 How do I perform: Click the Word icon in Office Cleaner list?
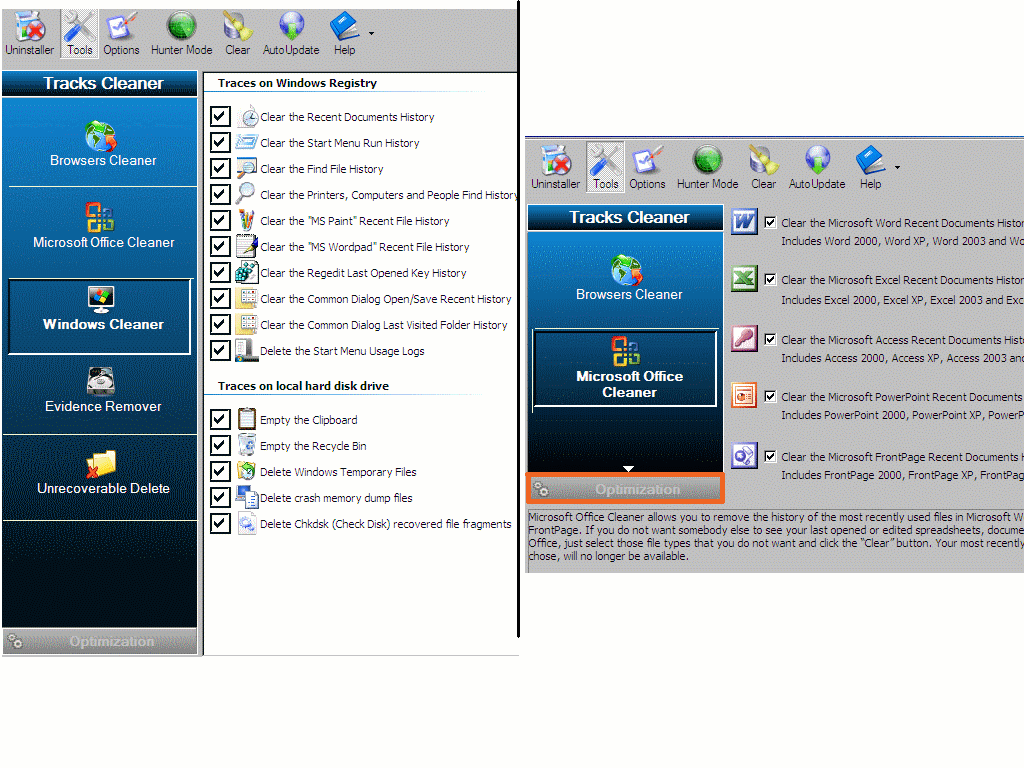point(744,221)
